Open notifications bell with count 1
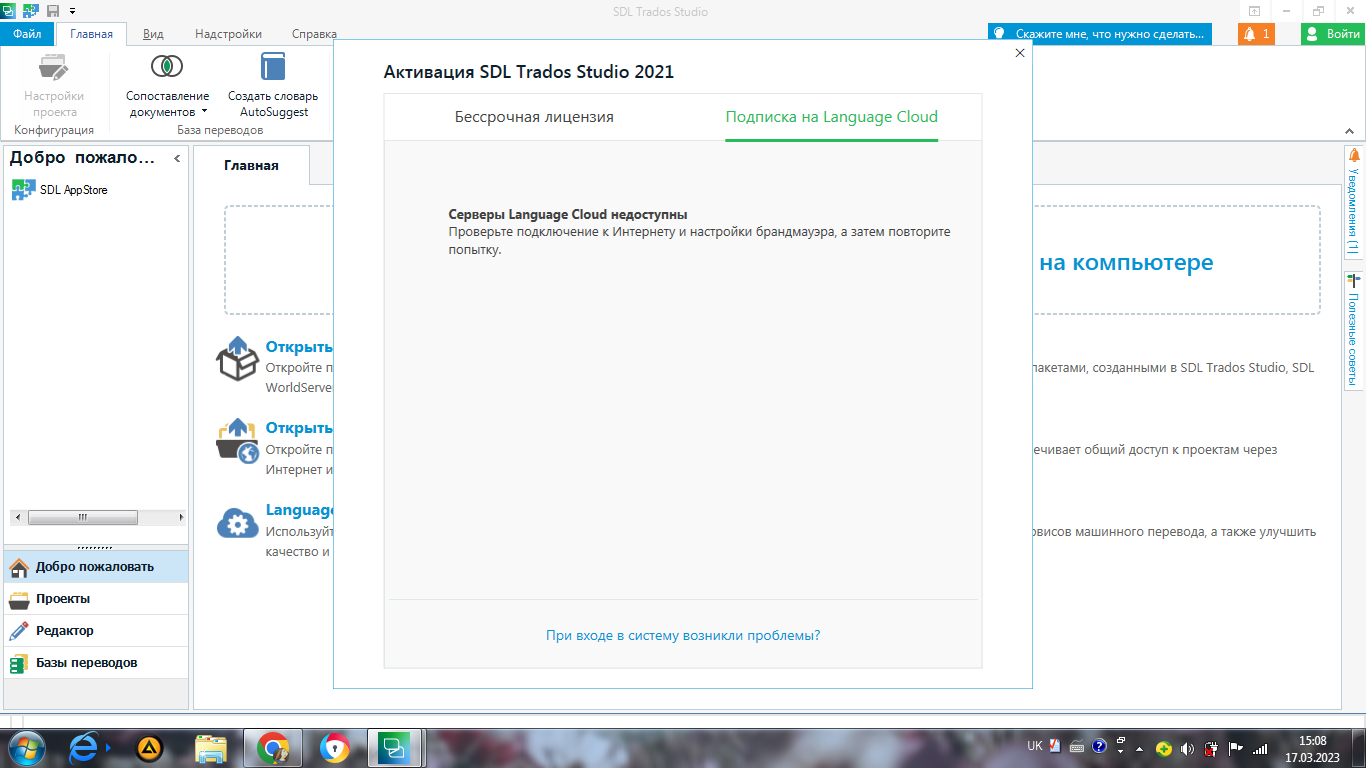This screenshot has width=1366, height=768. [x=1256, y=34]
